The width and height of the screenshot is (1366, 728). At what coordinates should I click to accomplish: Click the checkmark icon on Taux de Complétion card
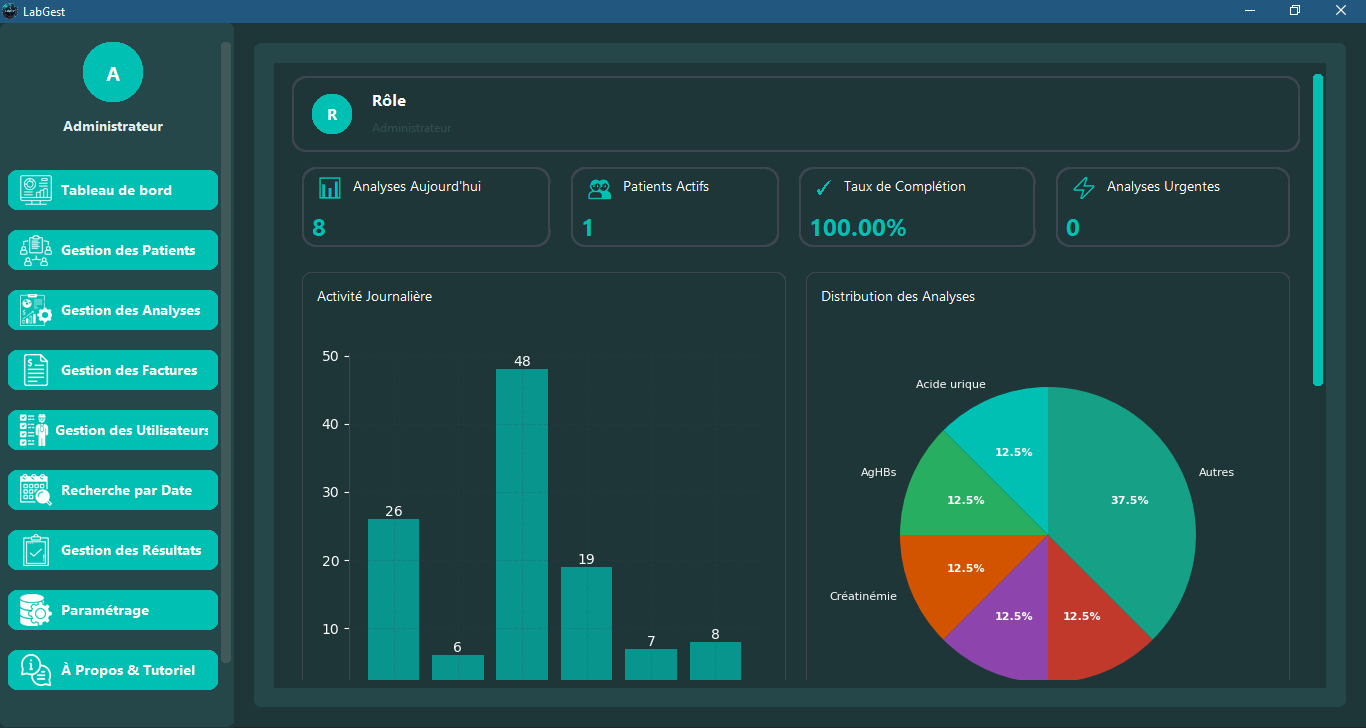(x=824, y=187)
